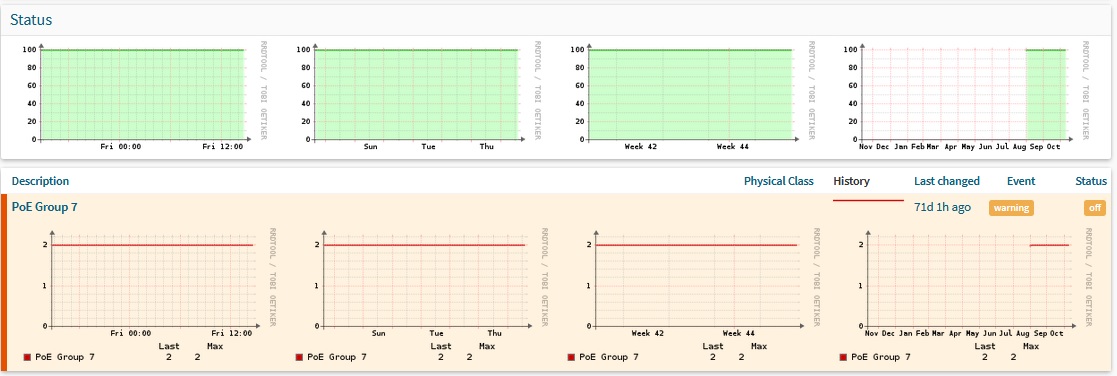
Task: Click the Description column header
Action: [41, 181]
